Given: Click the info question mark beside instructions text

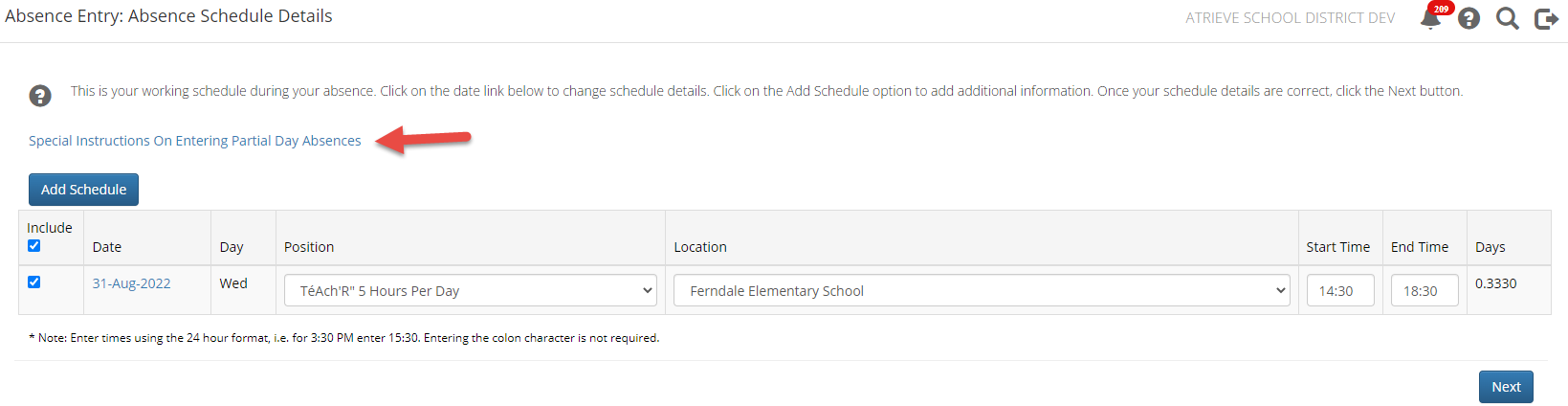Looking at the screenshot, I should [x=40, y=95].
